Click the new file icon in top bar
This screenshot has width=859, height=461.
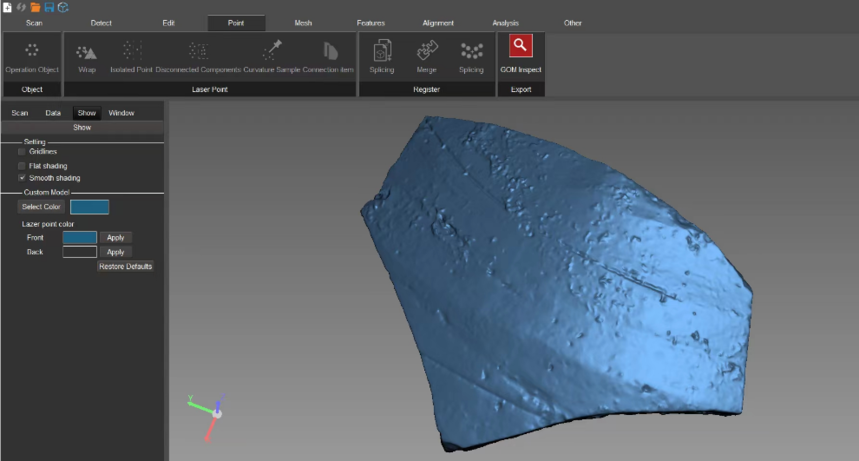pyautogui.click(x=7, y=7)
